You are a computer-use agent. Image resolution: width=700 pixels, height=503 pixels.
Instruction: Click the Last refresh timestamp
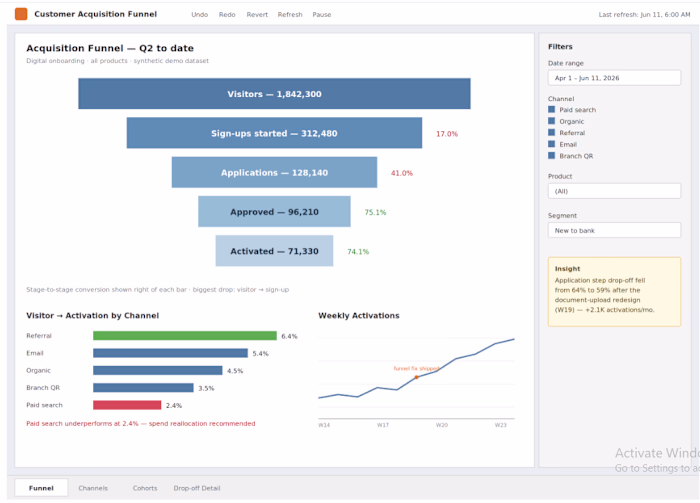(x=644, y=15)
